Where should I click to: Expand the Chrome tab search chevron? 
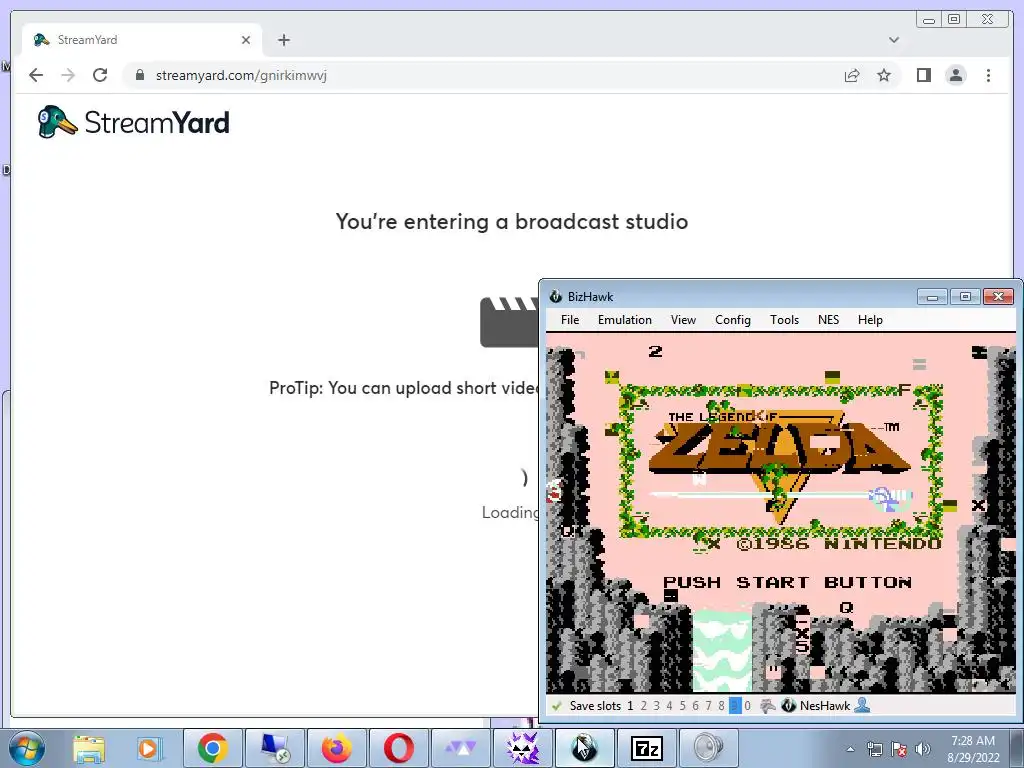click(x=893, y=40)
